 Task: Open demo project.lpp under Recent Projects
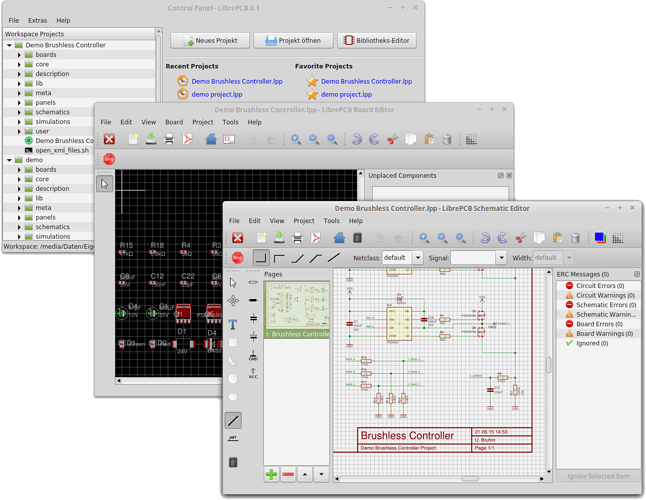[x=216, y=94]
